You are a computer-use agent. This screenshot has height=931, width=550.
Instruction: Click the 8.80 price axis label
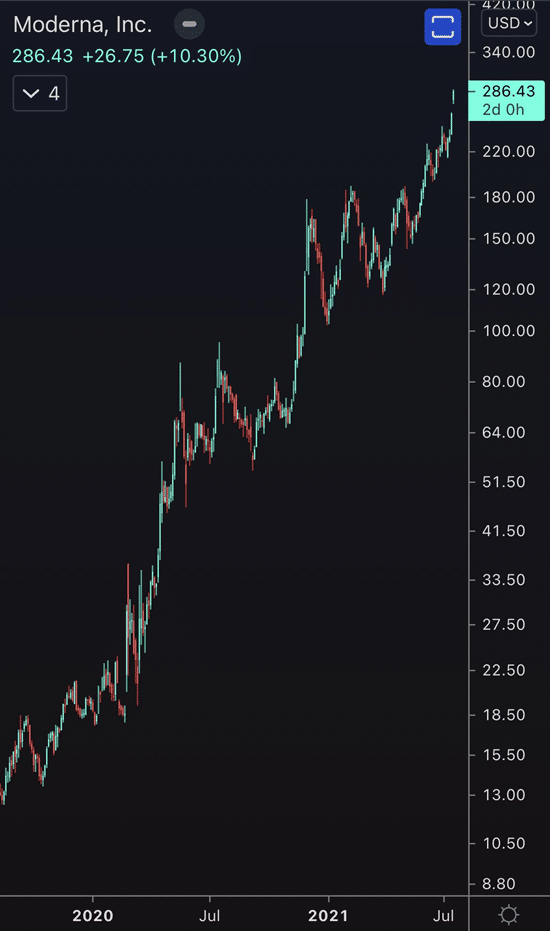[x=499, y=884]
